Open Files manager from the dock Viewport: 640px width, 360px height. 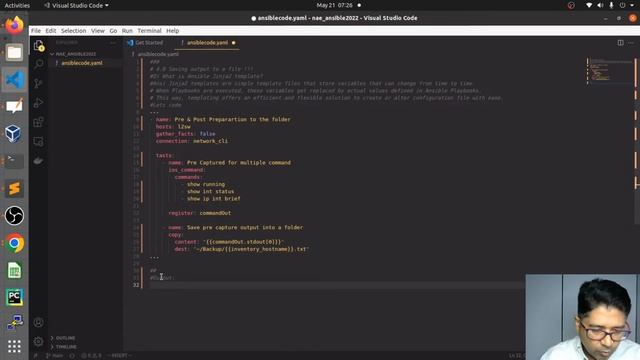[14, 53]
